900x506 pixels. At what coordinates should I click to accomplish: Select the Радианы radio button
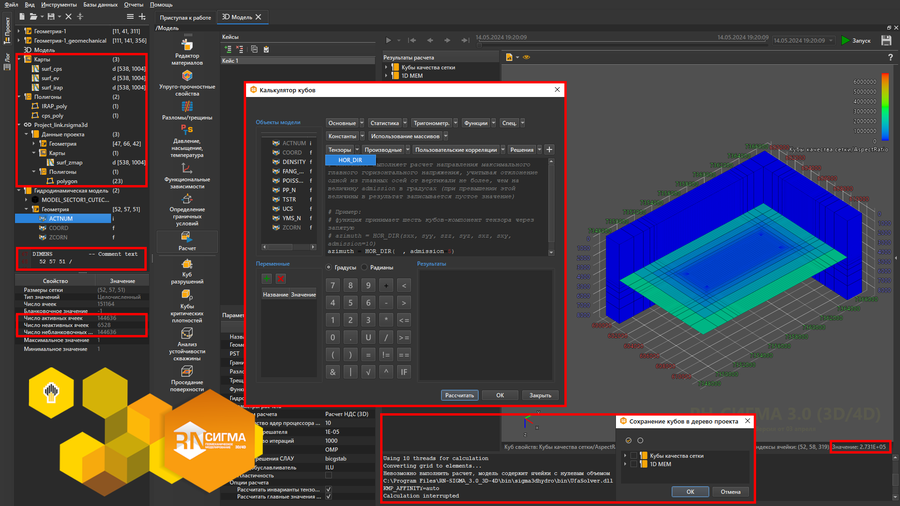(x=366, y=268)
